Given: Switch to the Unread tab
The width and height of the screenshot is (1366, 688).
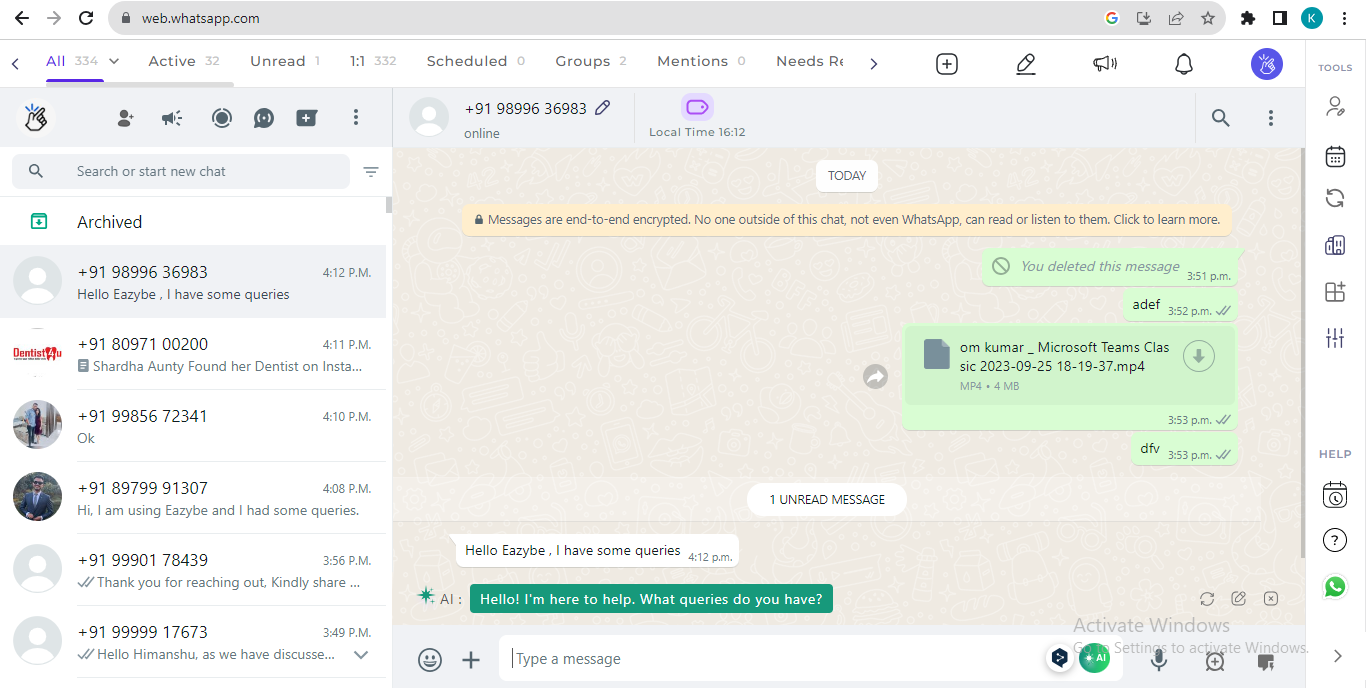Looking at the screenshot, I should click(x=279, y=60).
